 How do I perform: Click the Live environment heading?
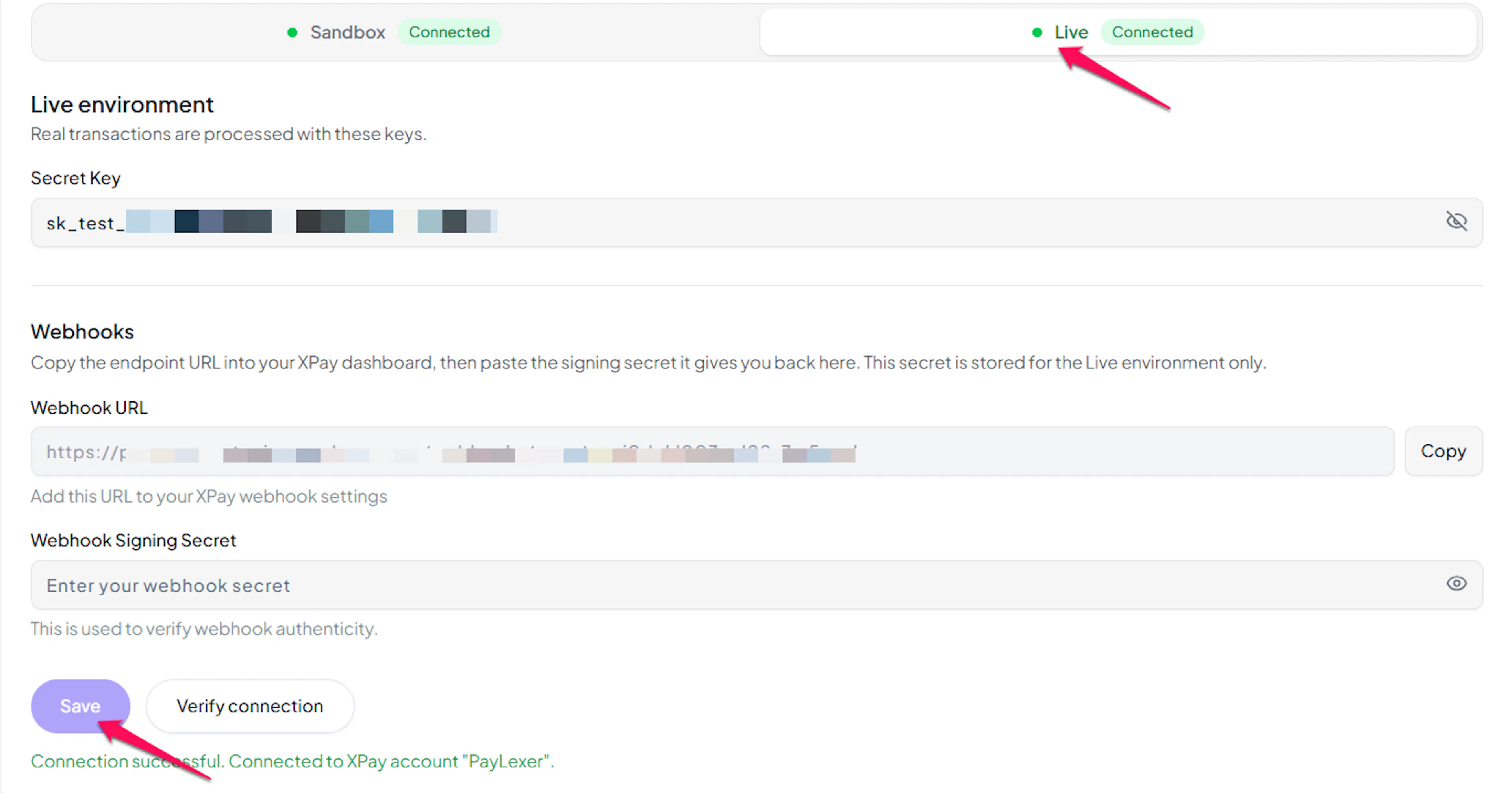tap(122, 104)
